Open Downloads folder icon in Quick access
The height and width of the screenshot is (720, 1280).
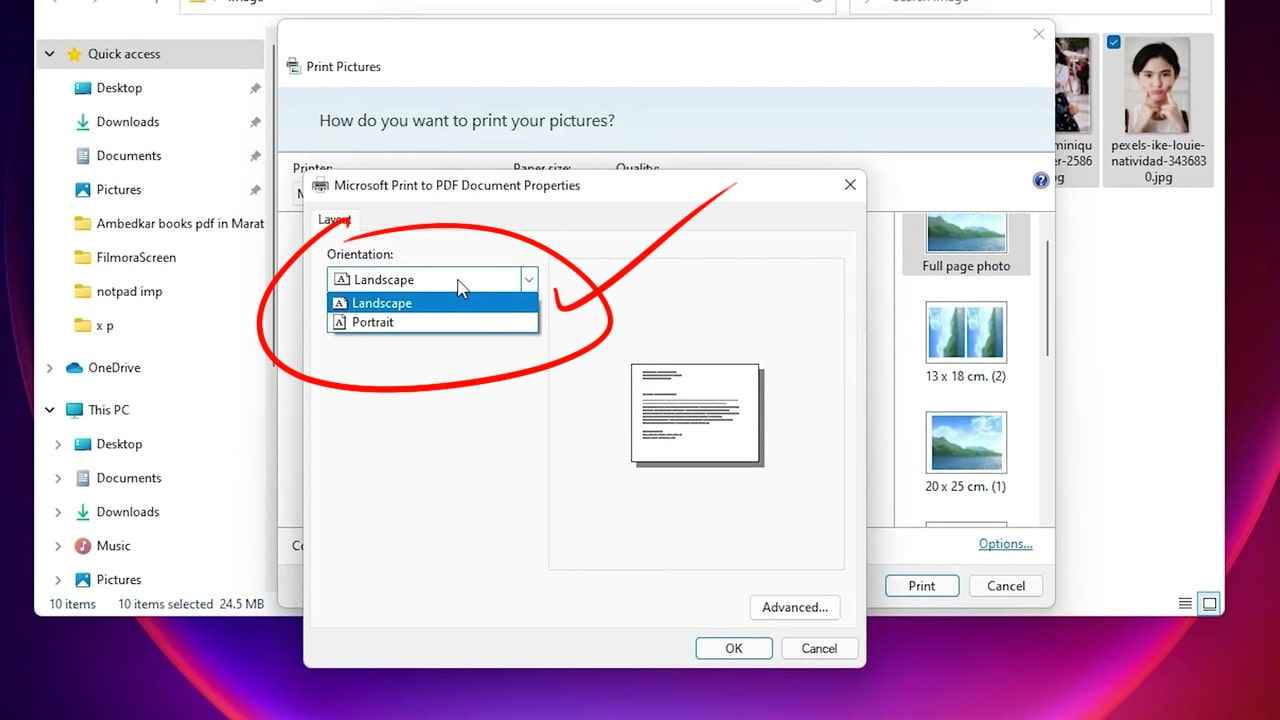83,122
